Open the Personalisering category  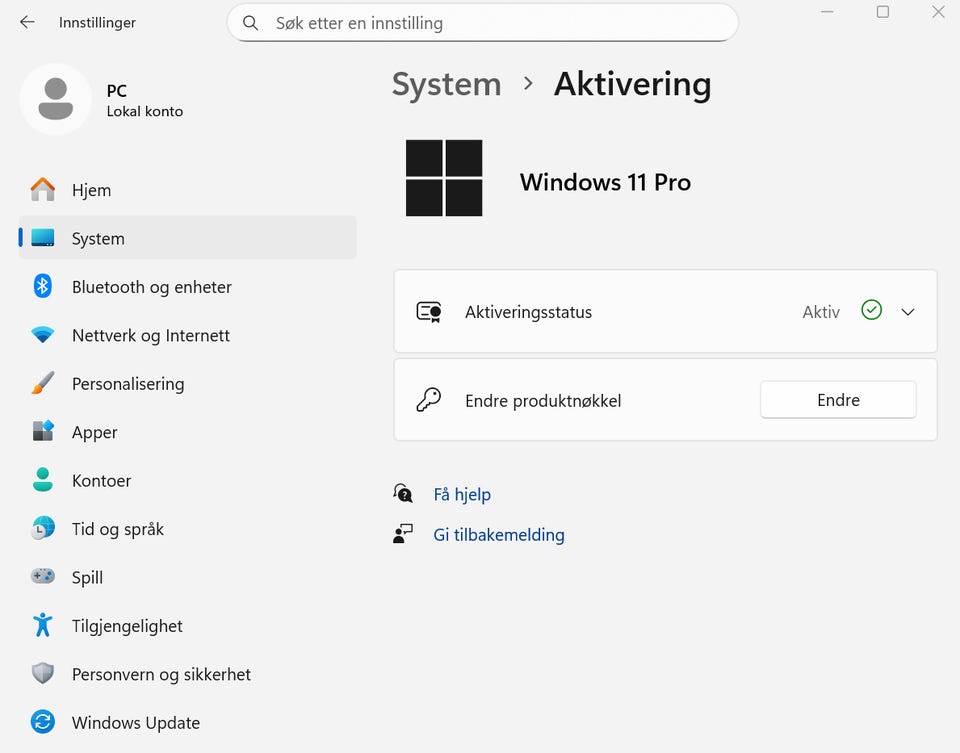[x=128, y=384]
